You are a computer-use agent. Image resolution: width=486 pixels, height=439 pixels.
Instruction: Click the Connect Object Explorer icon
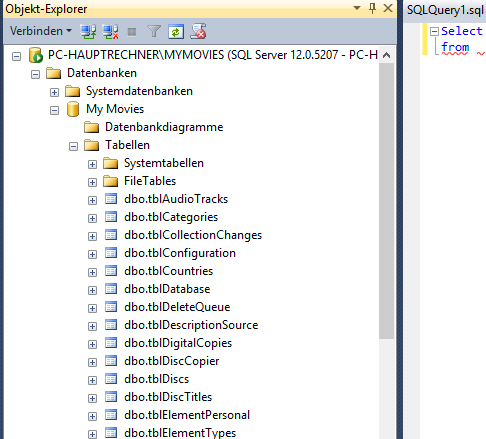[x=88, y=32]
